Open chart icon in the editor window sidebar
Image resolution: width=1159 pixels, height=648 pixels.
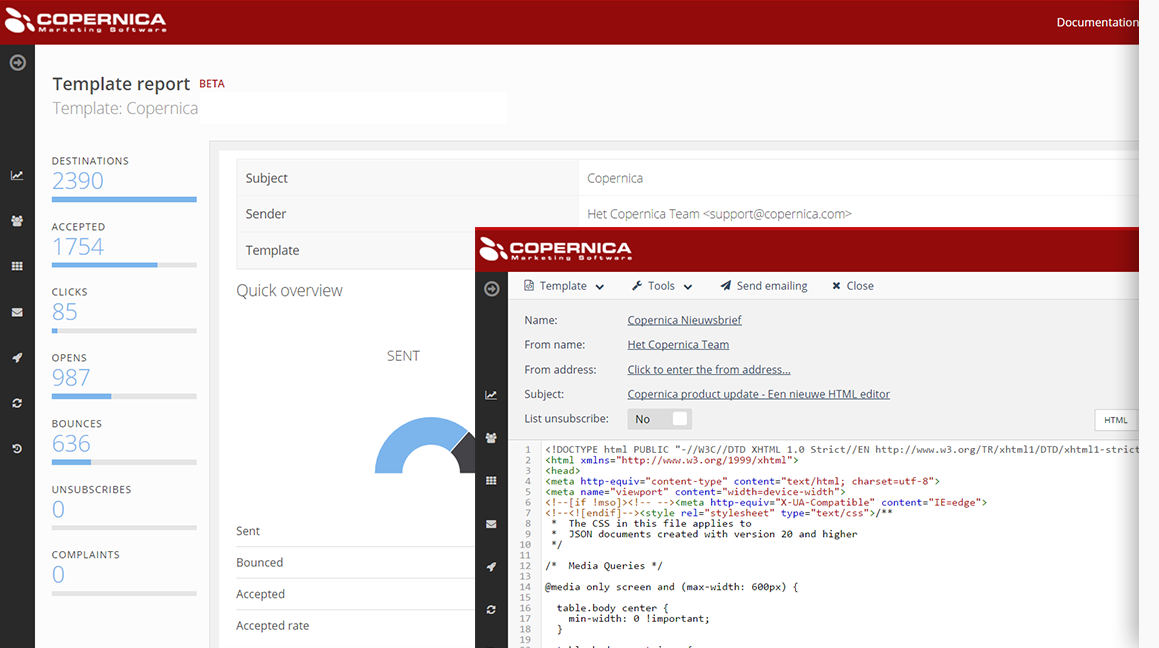pos(491,395)
